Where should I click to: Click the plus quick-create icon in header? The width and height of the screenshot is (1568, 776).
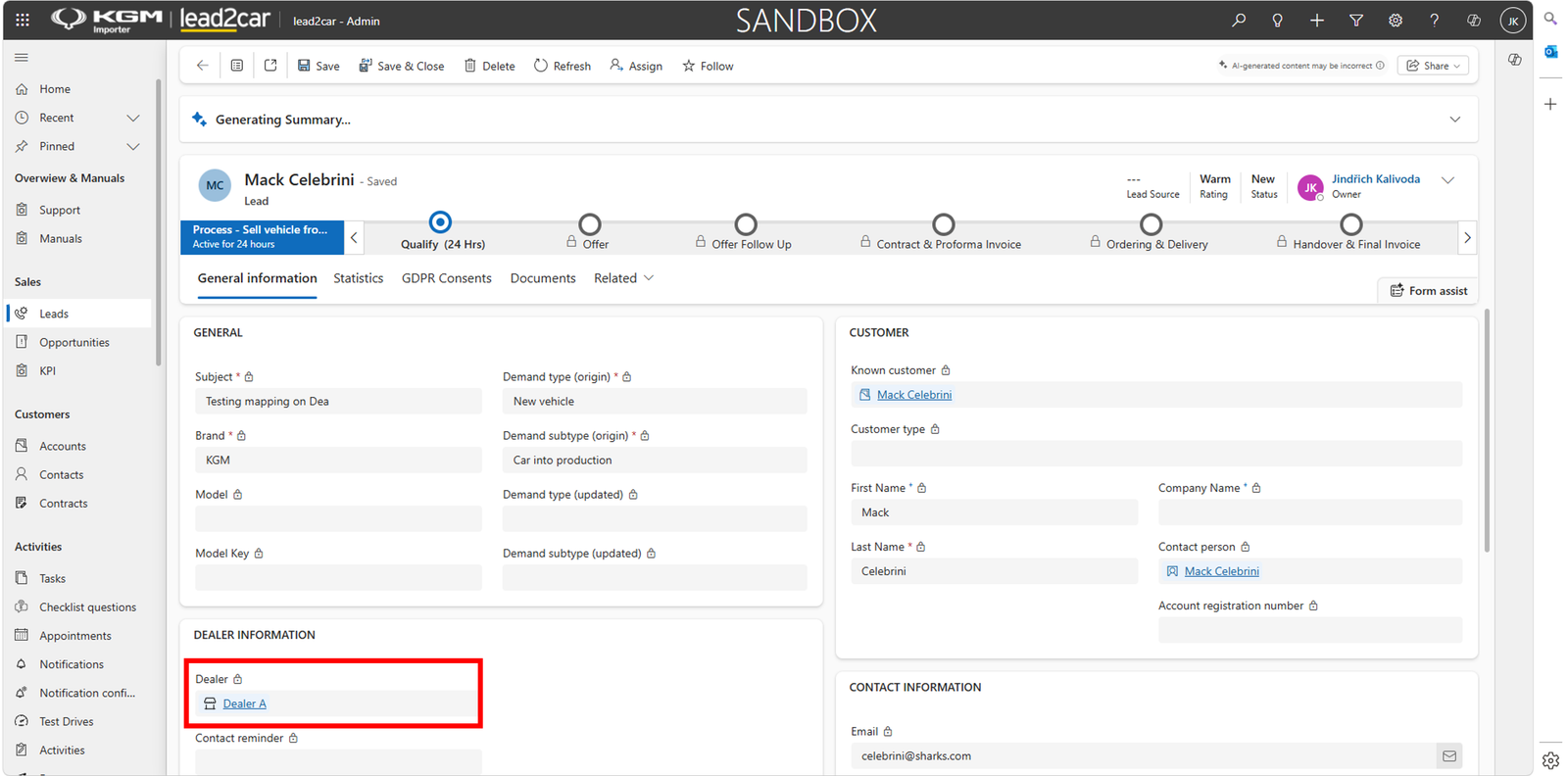[1317, 20]
